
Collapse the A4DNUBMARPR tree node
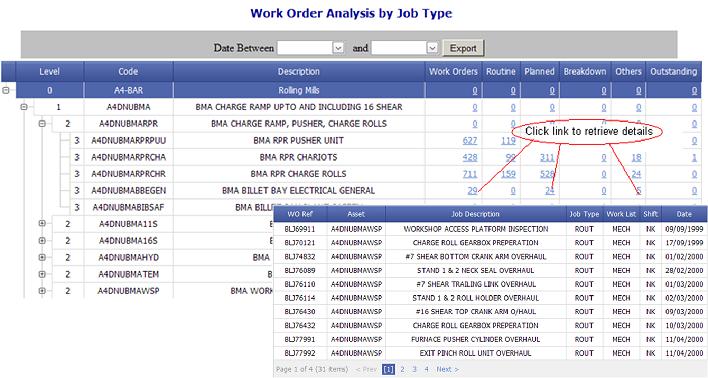[42, 123]
